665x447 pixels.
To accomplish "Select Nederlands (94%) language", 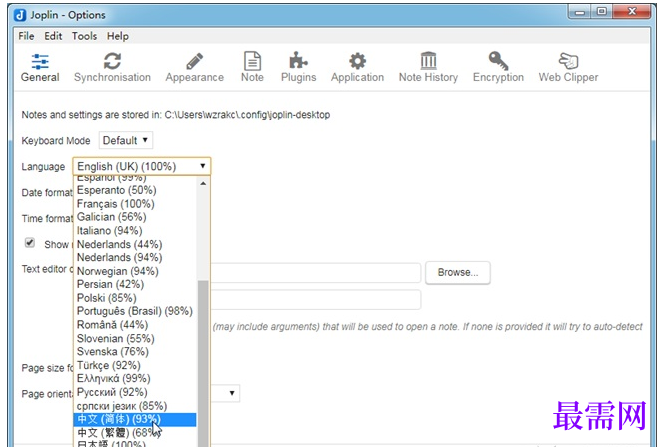I will pyautogui.click(x=134, y=257).
